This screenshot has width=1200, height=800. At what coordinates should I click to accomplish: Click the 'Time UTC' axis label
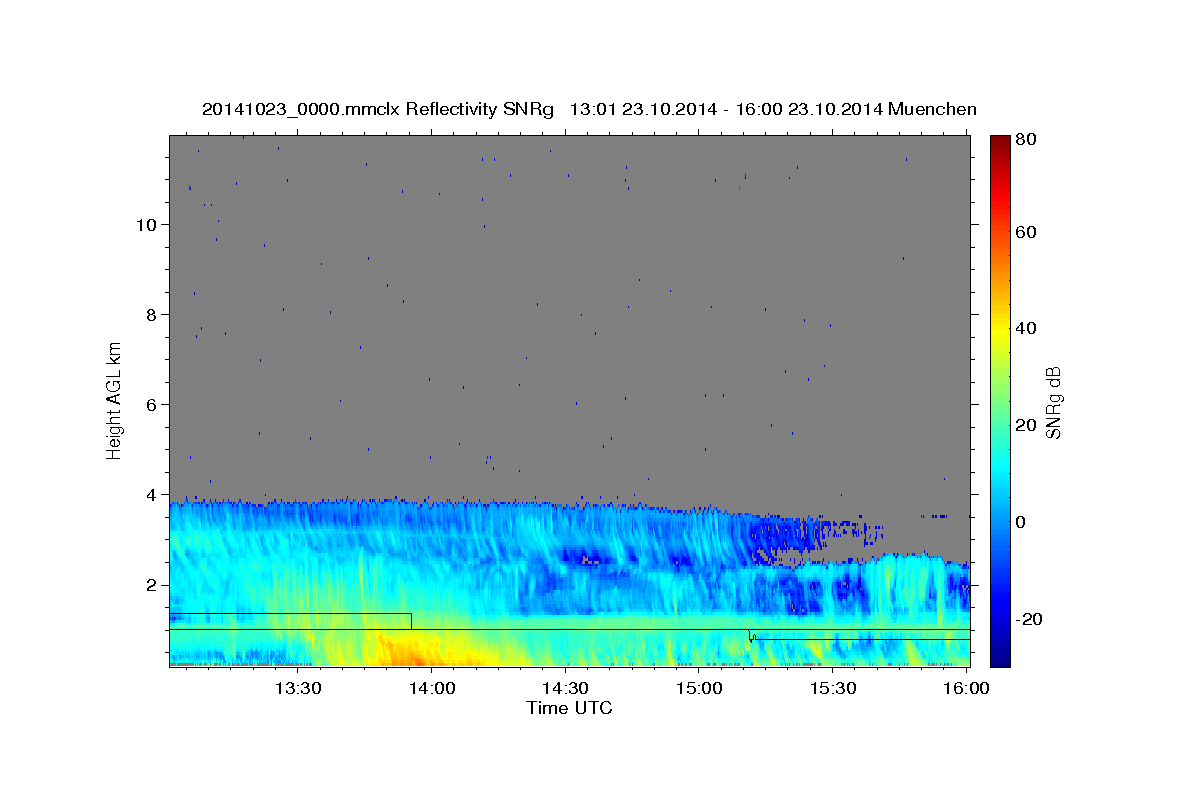pos(569,708)
